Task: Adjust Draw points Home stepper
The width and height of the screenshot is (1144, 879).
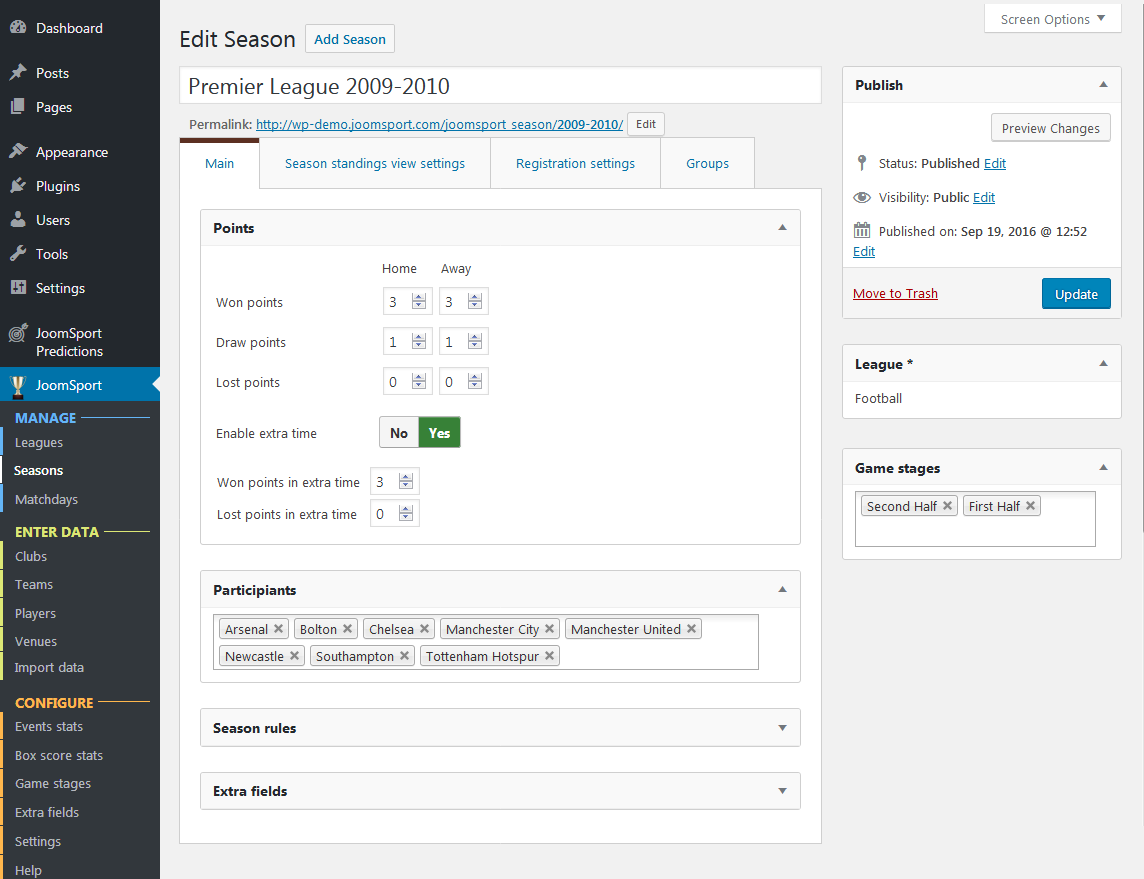Action: point(419,341)
